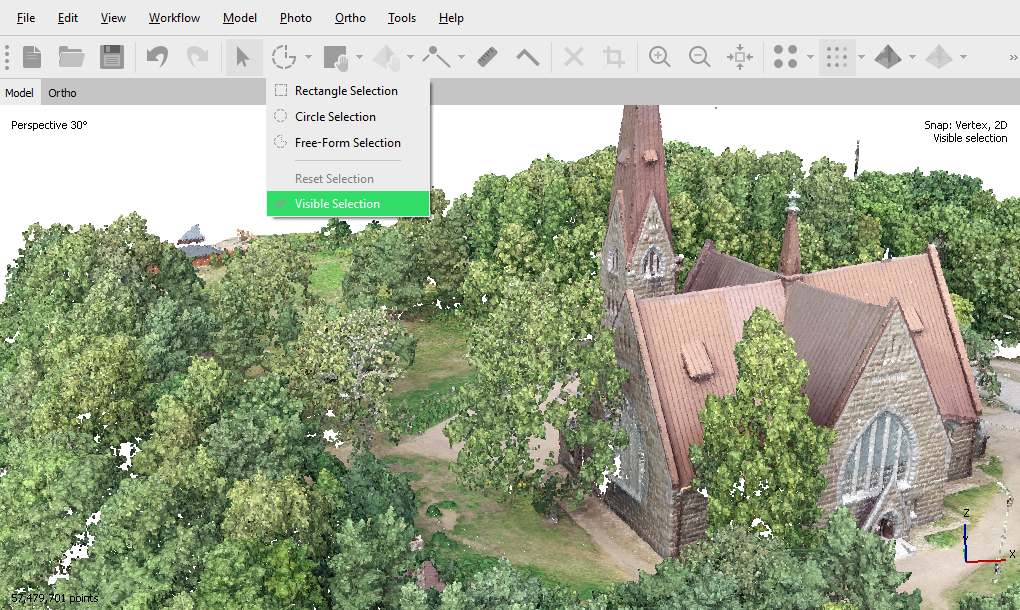
Task: Switch to the Ortho tab
Action: click(62, 93)
